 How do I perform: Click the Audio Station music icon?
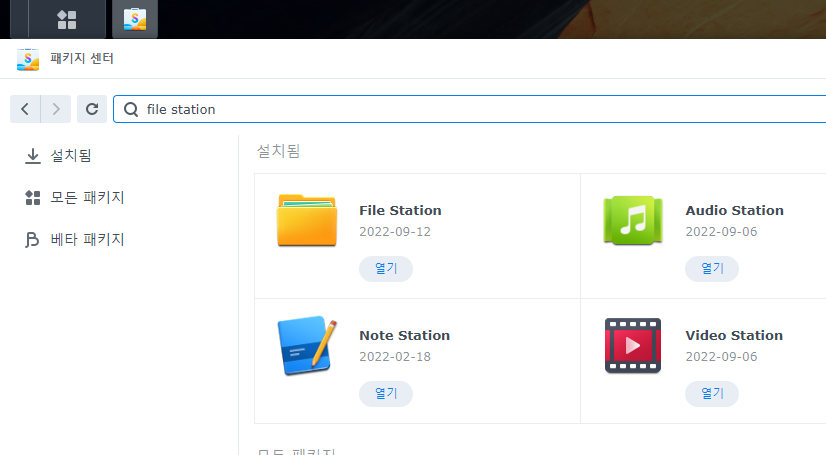coord(633,220)
